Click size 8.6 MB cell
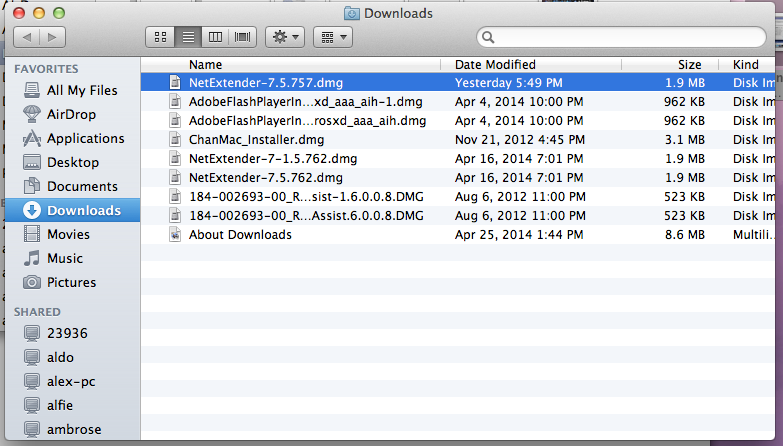The height and width of the screenshot is (446, 783). (685, 235)
